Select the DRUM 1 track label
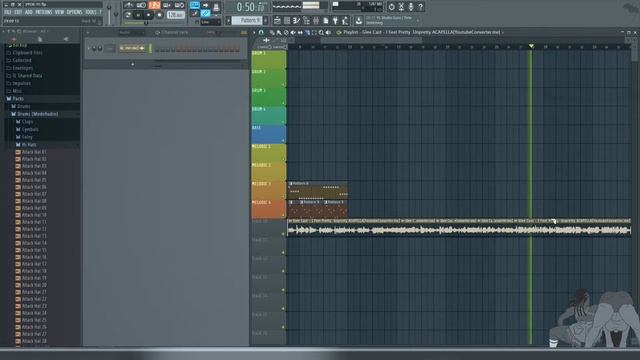Viewport: 640px width, 360px height. pos(268,60)
